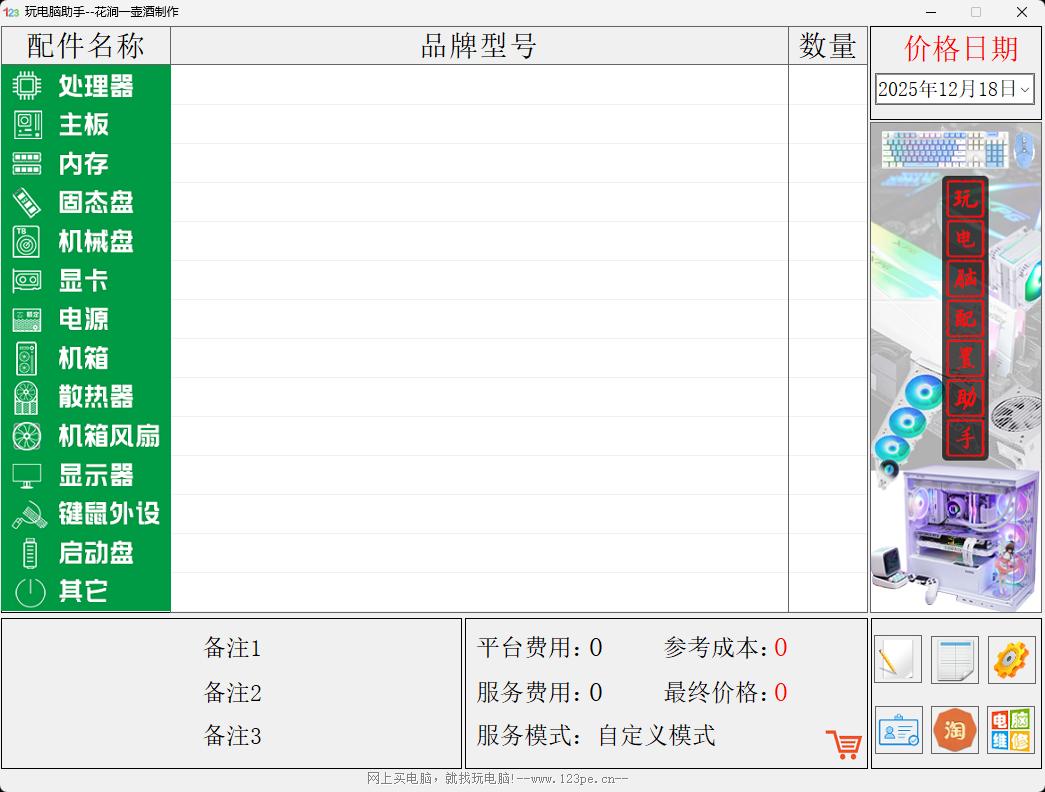Click the contact card icon
Viewport: 1045px width, 792px height.
[897, 730]
